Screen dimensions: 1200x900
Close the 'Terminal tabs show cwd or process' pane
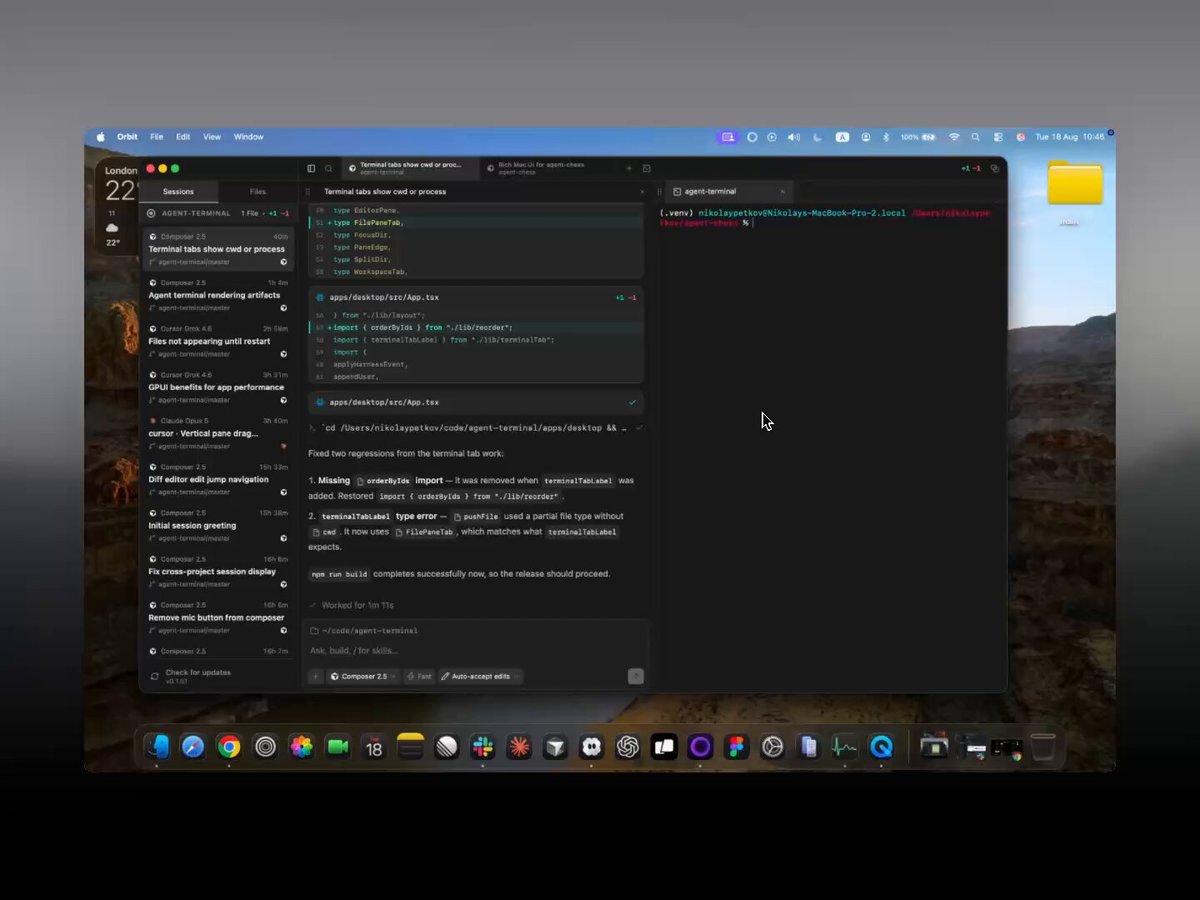642,191
